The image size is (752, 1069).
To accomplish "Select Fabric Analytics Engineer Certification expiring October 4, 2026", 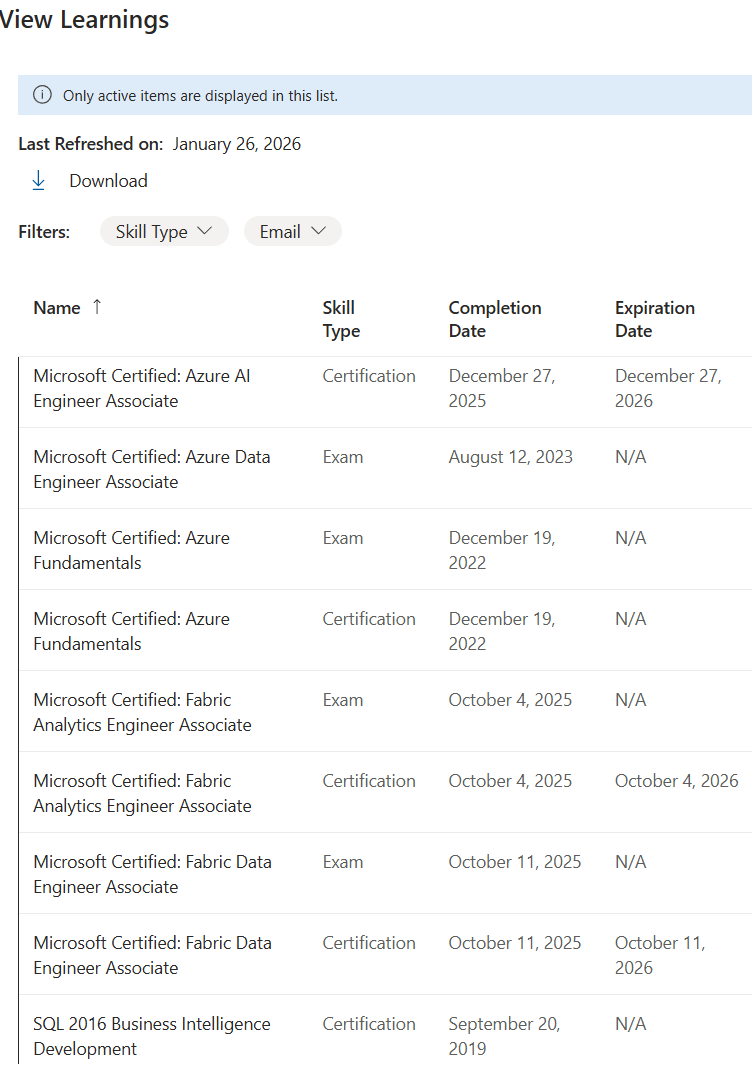I will (x=385, y=793).
